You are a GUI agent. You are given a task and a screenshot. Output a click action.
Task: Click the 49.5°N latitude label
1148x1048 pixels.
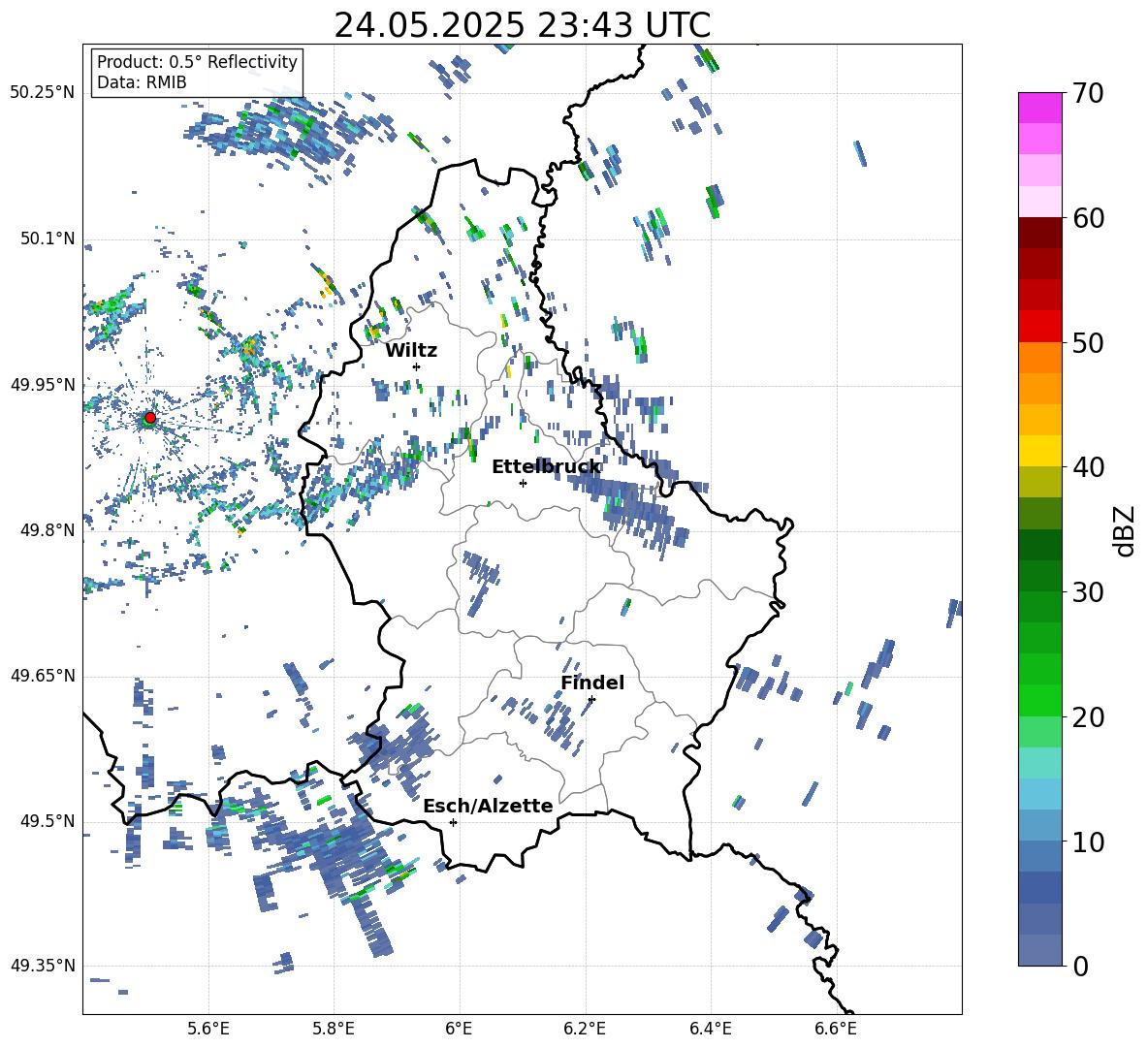pyautogui.click(x=48, y=821)
